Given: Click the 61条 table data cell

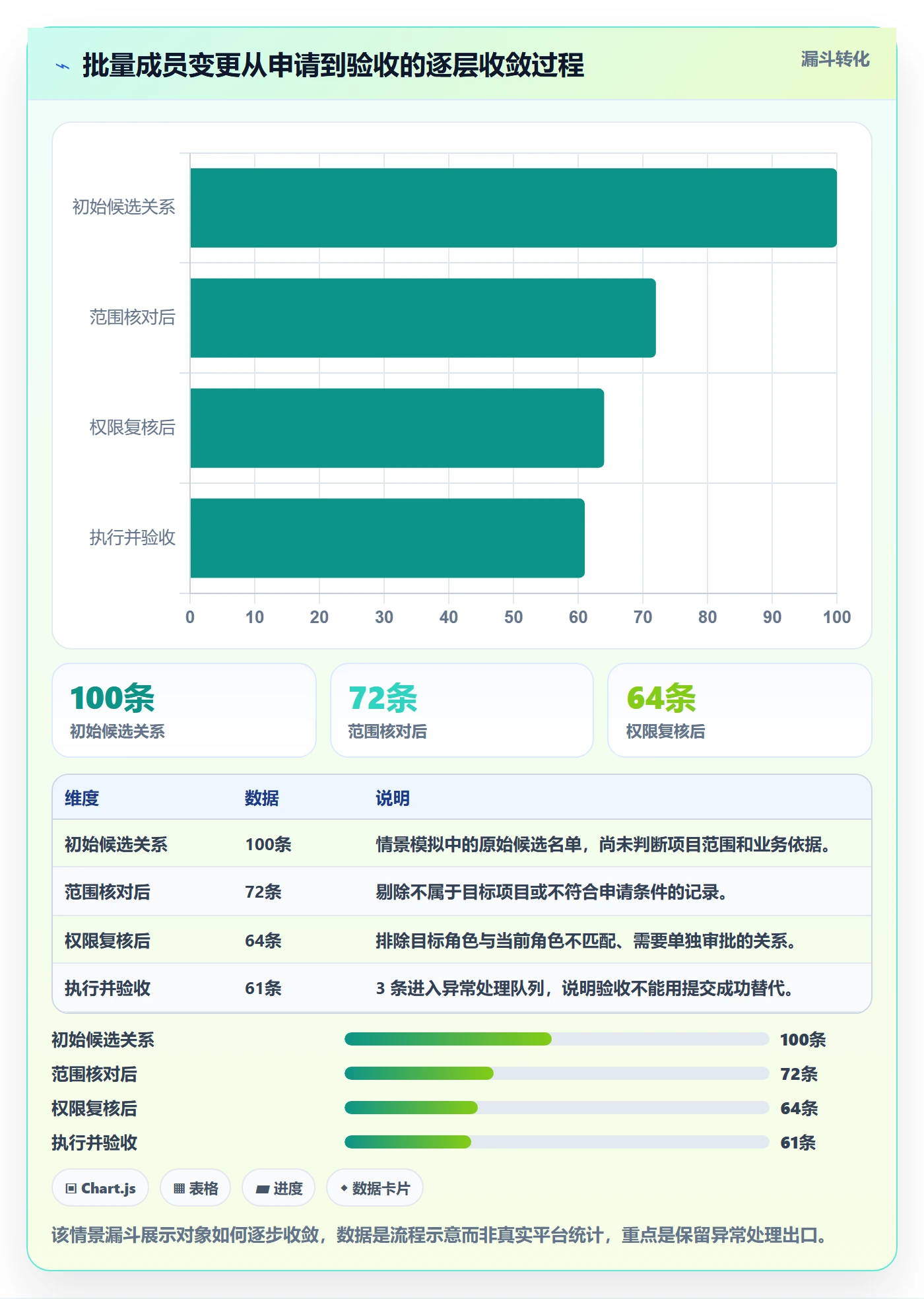Looking at the screenshot, I should (263, 988).
